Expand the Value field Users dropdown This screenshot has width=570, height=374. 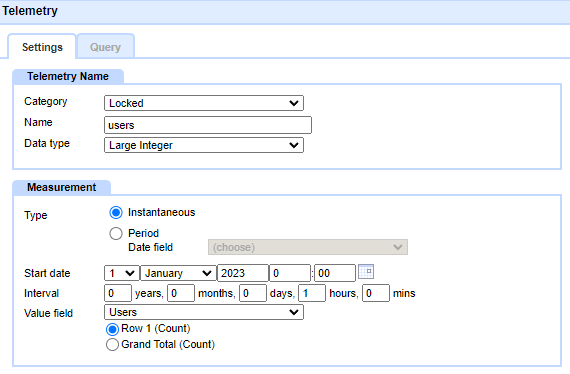pyautogui.click(x=204, y=312)
